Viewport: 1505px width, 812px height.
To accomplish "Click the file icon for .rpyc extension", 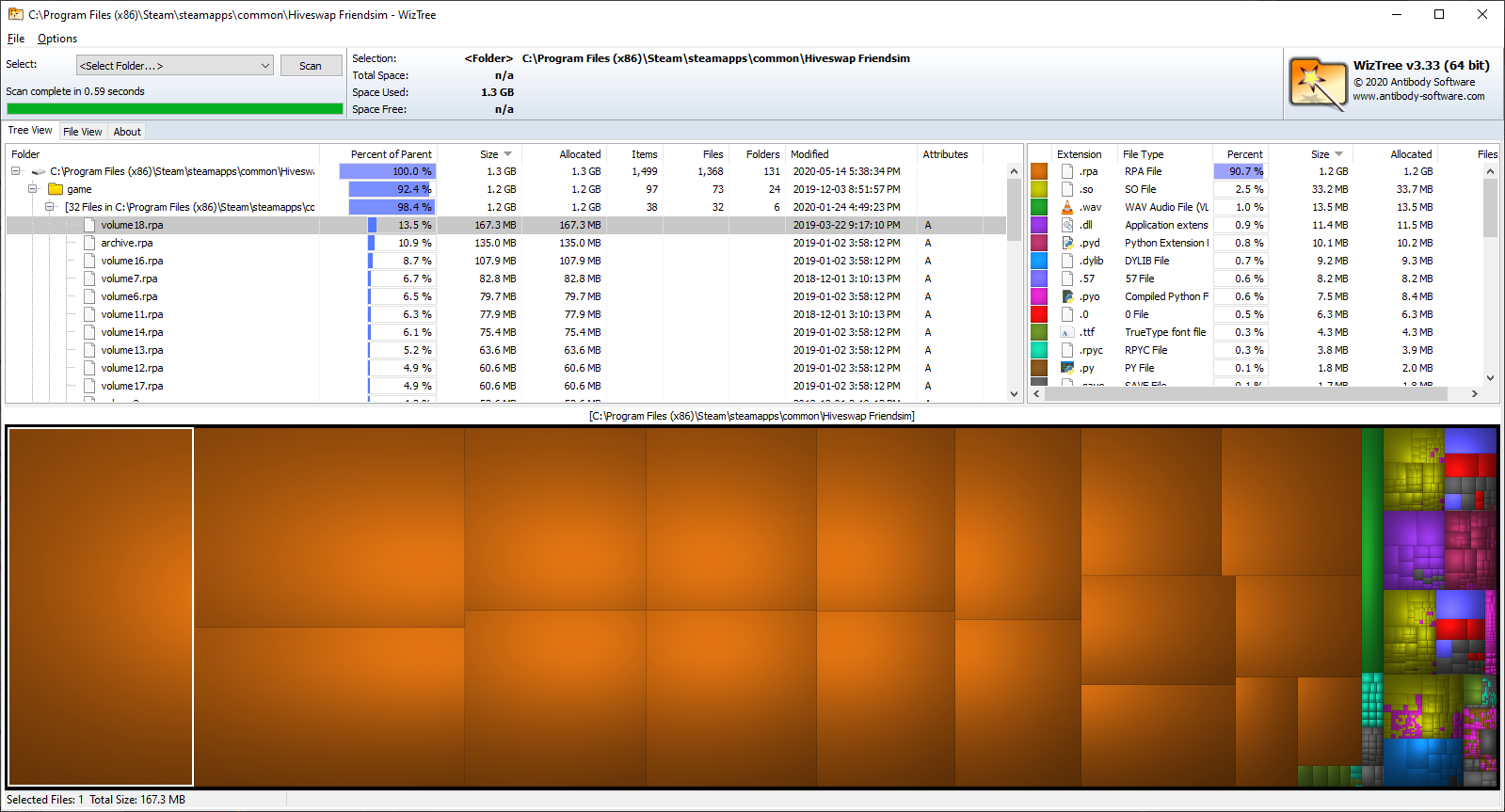I will coord(1067,350).
